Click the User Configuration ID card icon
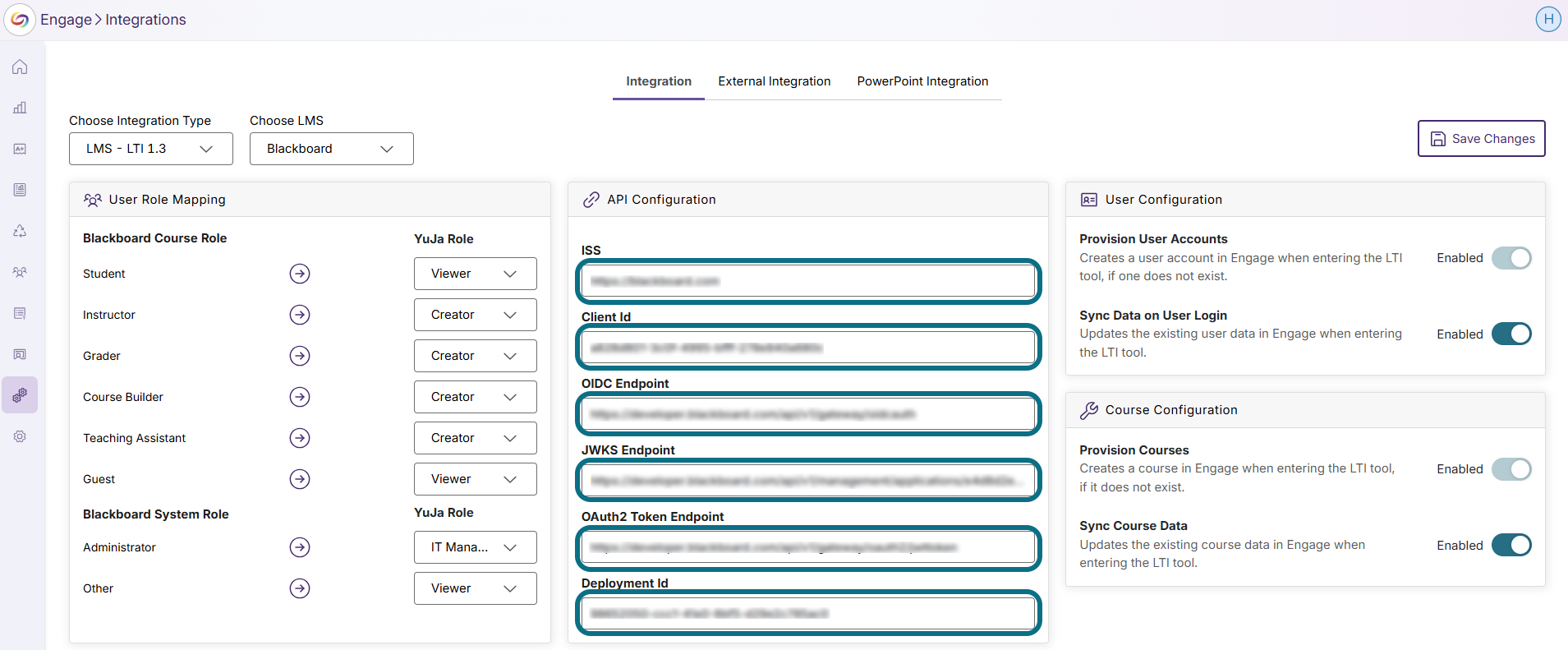Viewport: 1568px width, 650px height. coord(1089,200)
